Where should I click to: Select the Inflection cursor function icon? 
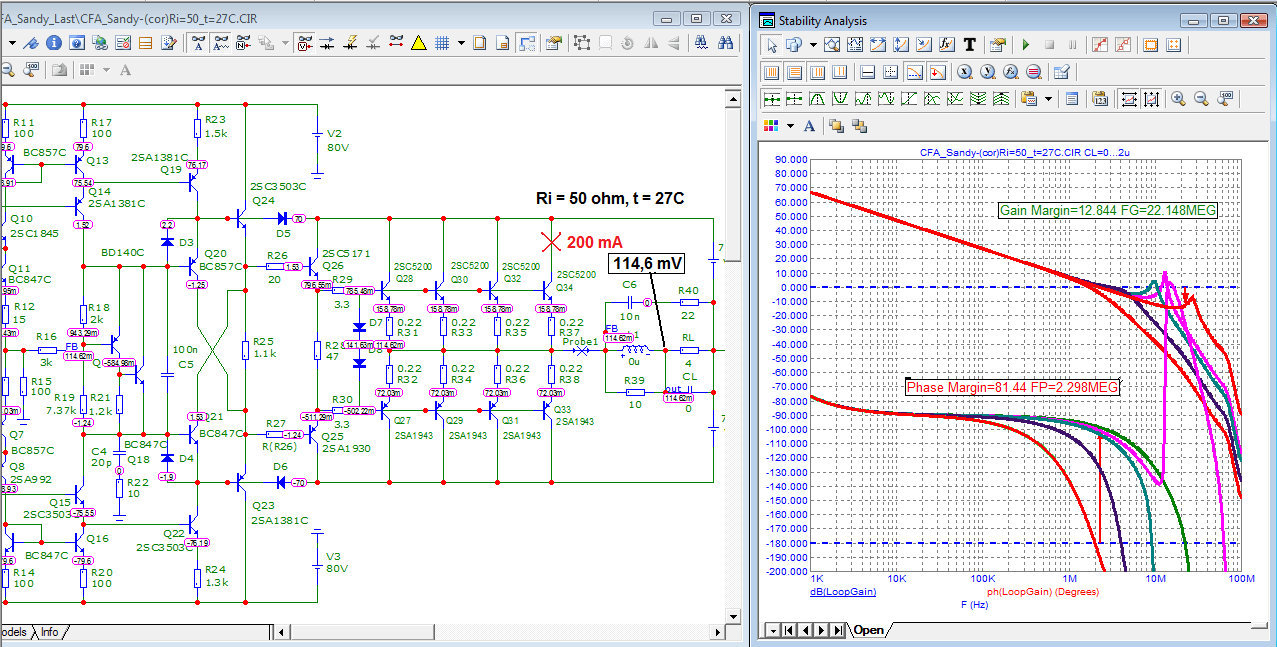(x=908, y=99)
